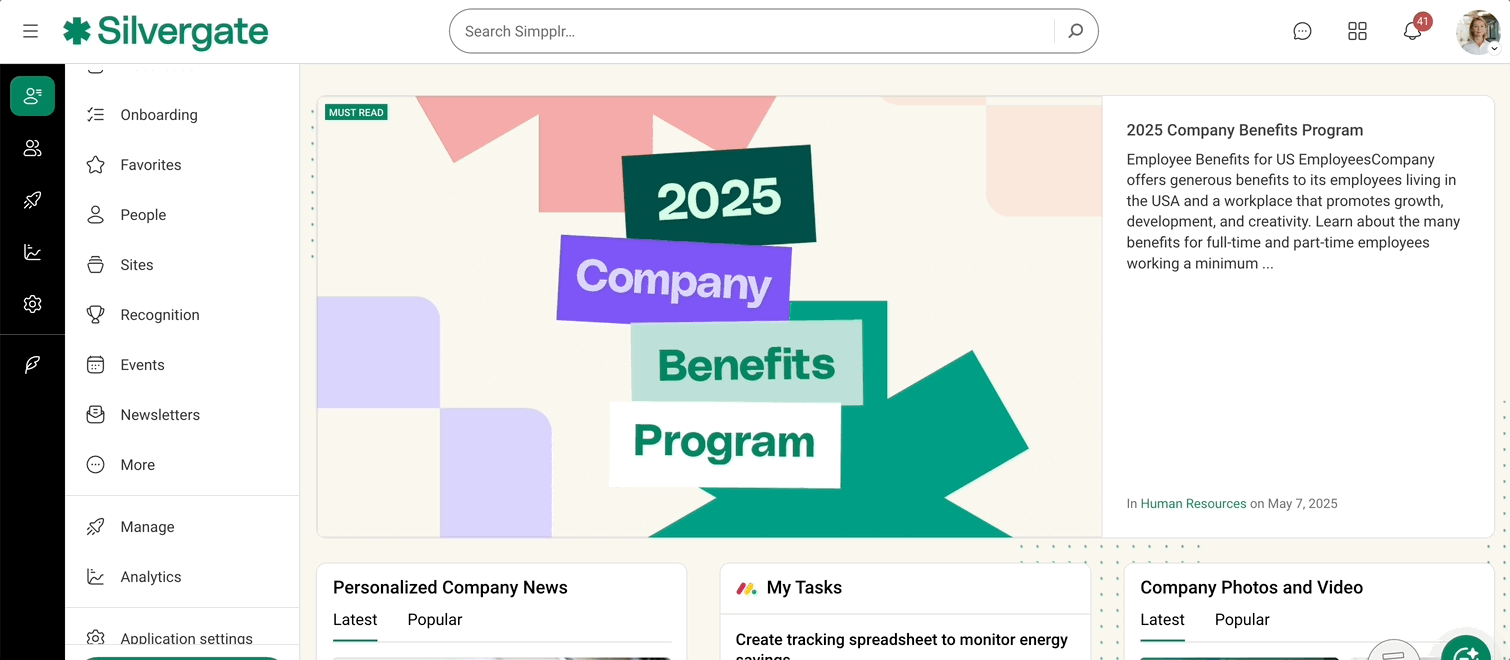This screenshot has height=660, width=1510.
Task: Open the apps grid launcher icon
Action: click(1357, 31)
